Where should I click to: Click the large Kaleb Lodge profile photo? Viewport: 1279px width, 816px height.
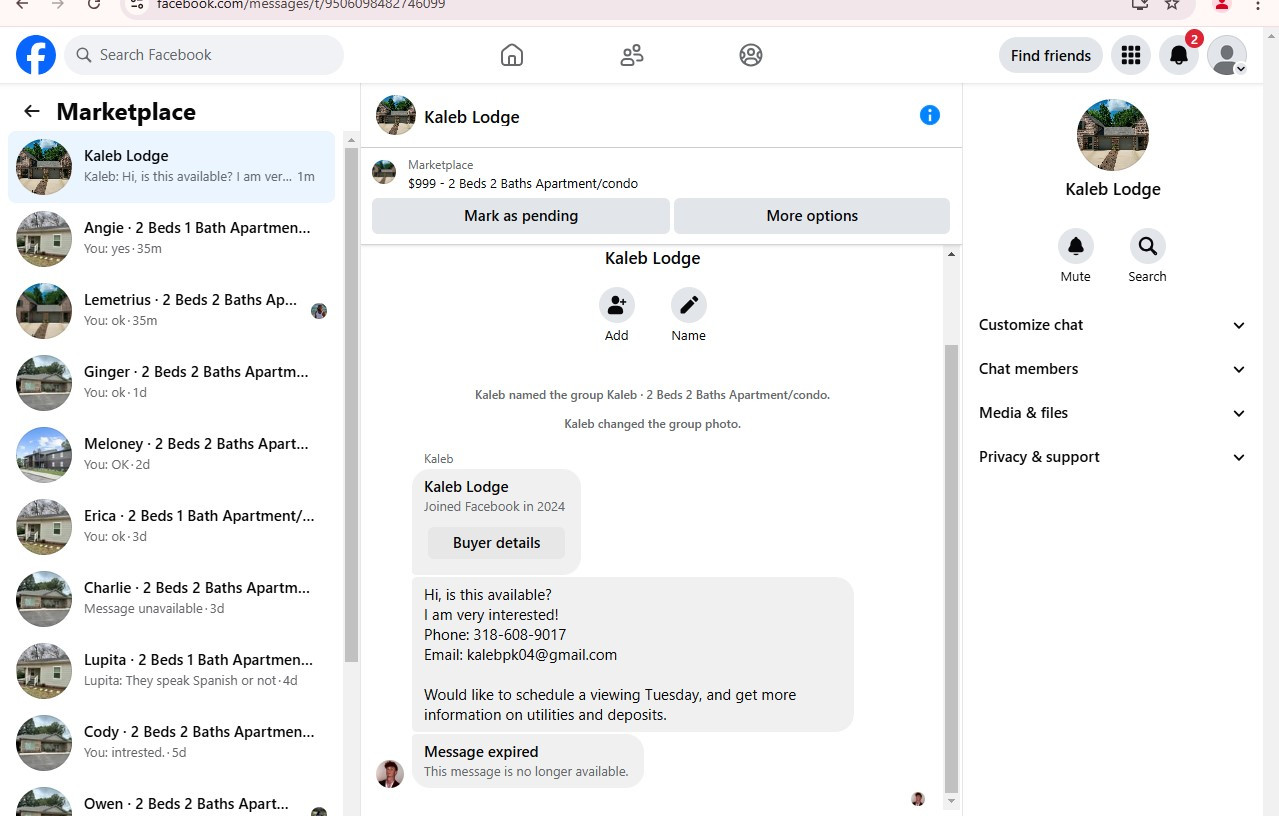(x=1113, y=135)
